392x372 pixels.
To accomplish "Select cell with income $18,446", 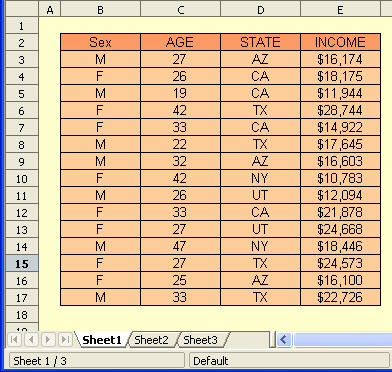I will point(340,246).
